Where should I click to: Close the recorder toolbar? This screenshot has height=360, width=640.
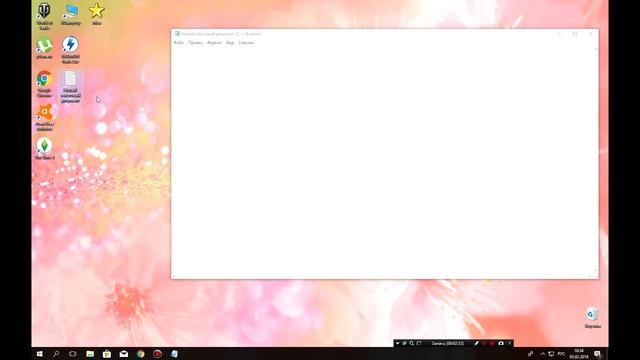(x=509, y=344)
